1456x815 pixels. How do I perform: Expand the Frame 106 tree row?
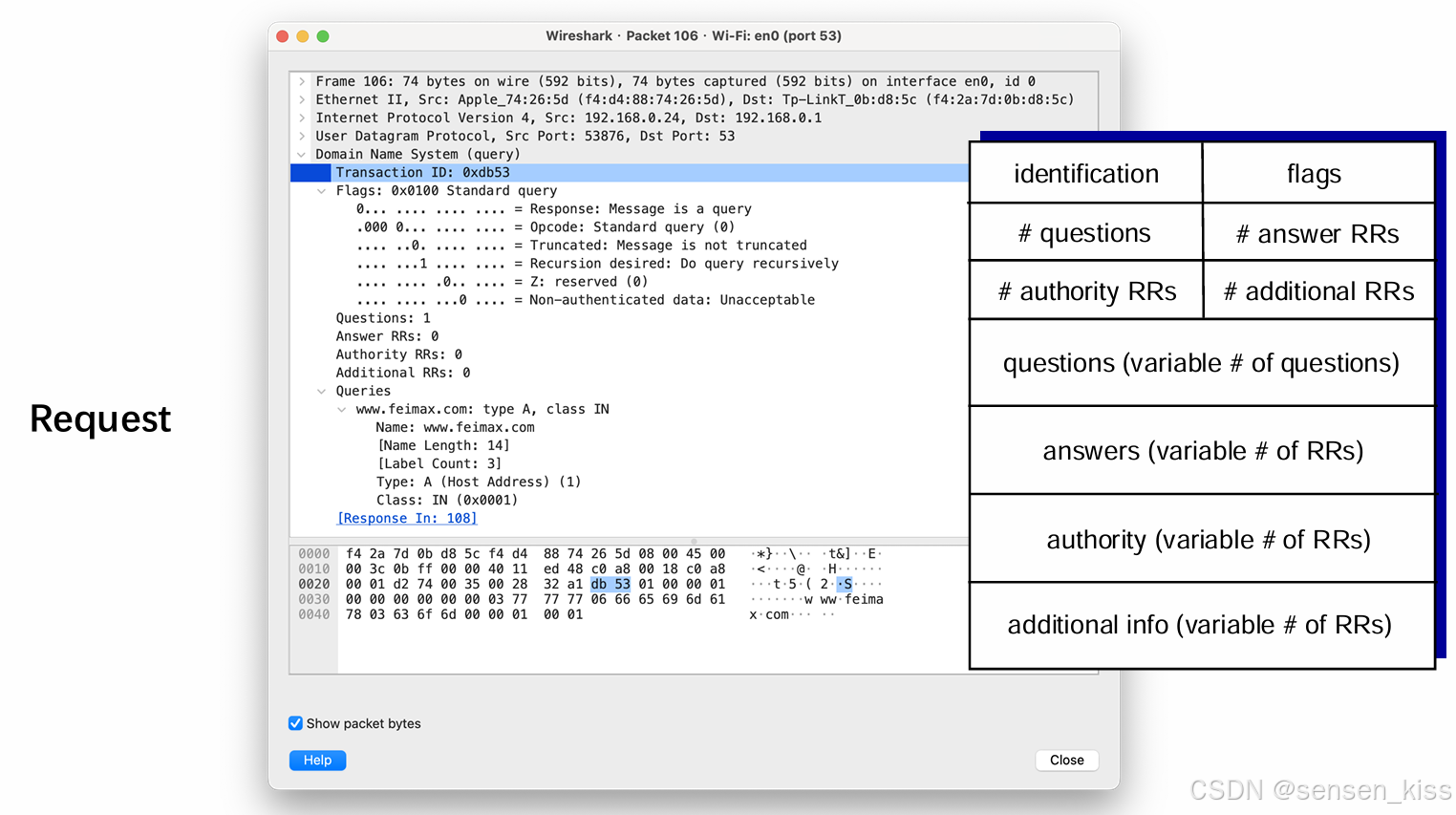302,82
